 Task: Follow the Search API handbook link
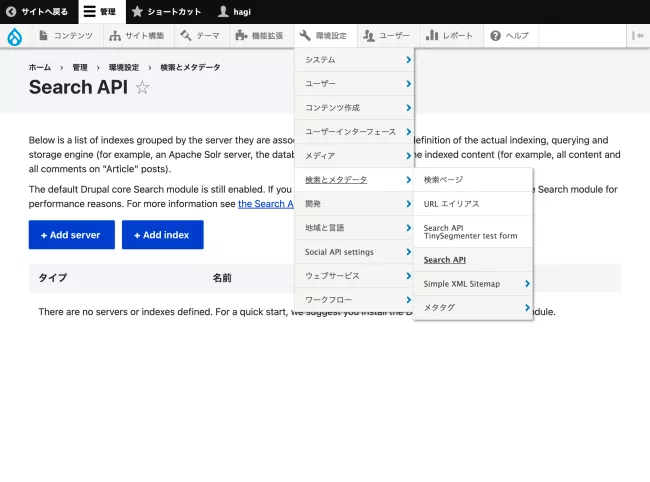[266, 204]
